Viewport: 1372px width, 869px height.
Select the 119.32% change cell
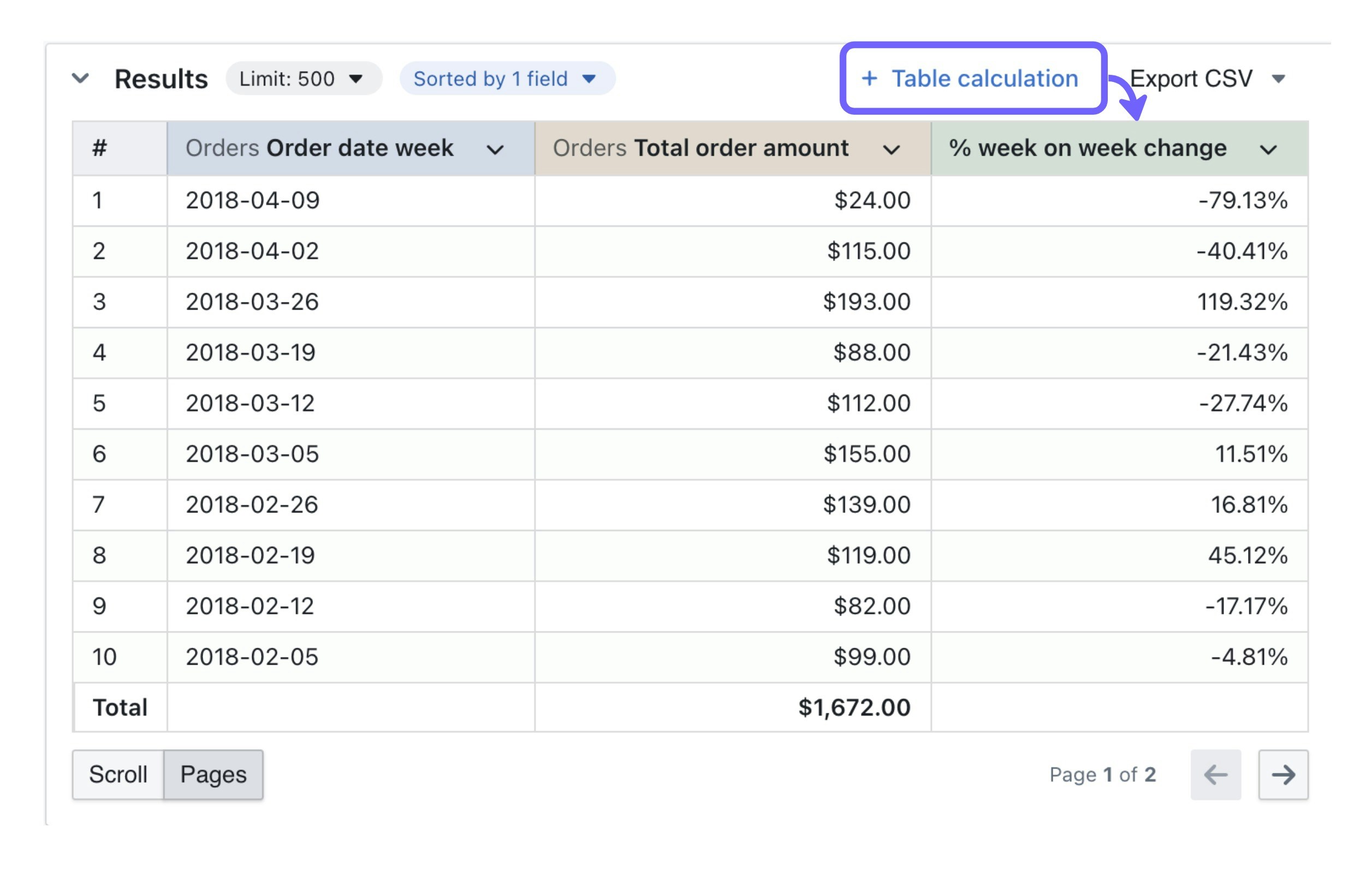[1242, 302]
